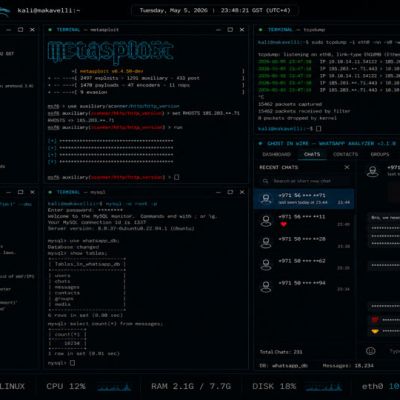Maximize the metasploit terminal window
Screen dimensions: 400x400
(230, 30)
